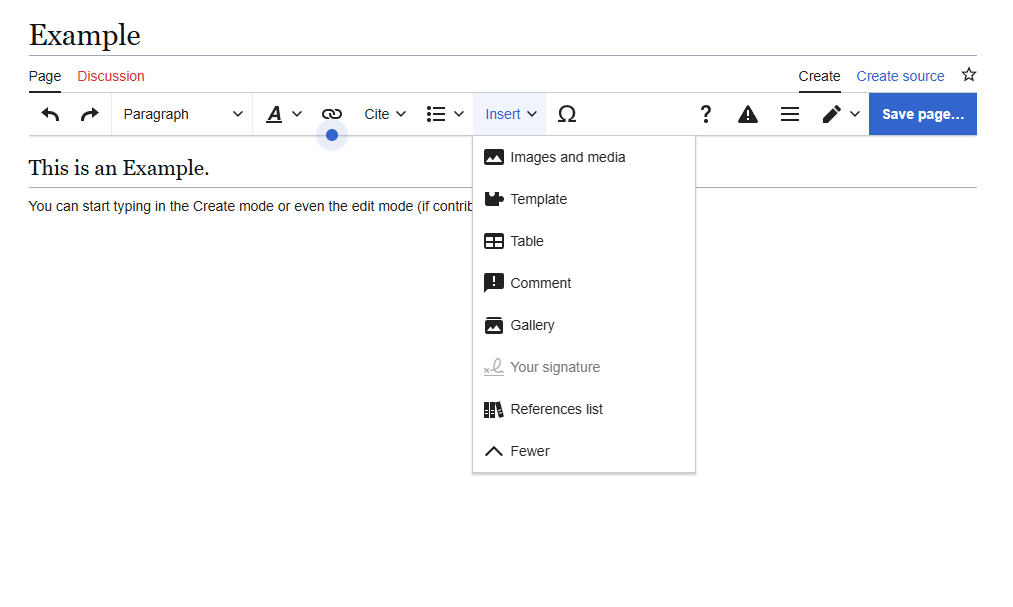Insert a Table from the menu
Image resolution: width=1013 pixels, height=607 pixels.
pos(526,241)
